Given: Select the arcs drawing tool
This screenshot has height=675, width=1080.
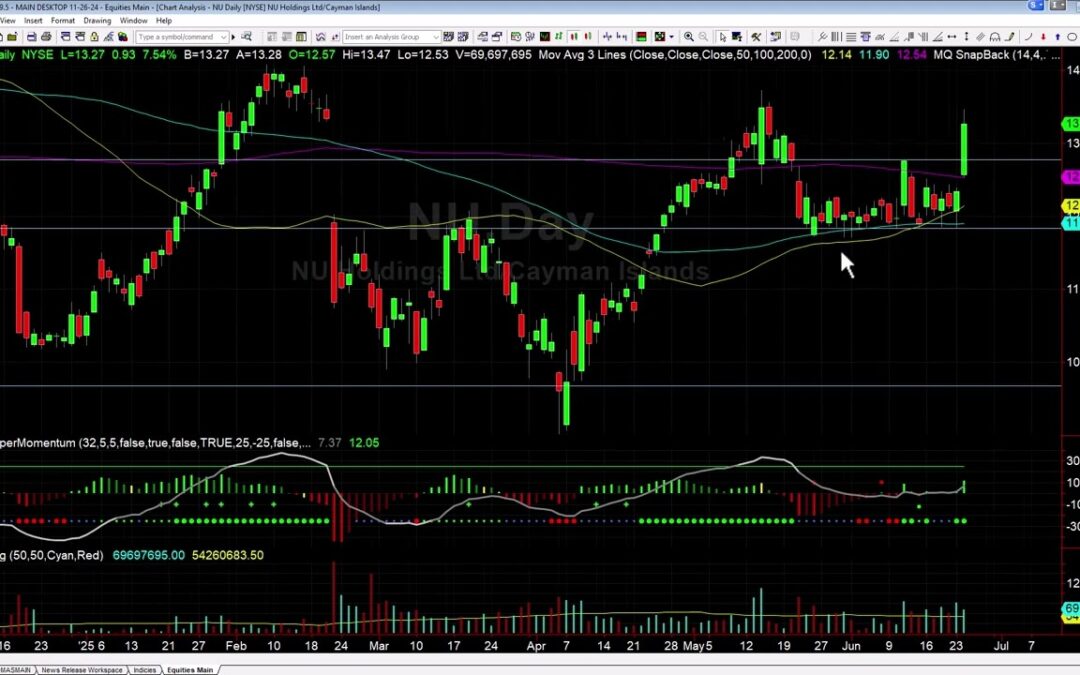Looking at the screenshot, I should click(995, 37).
